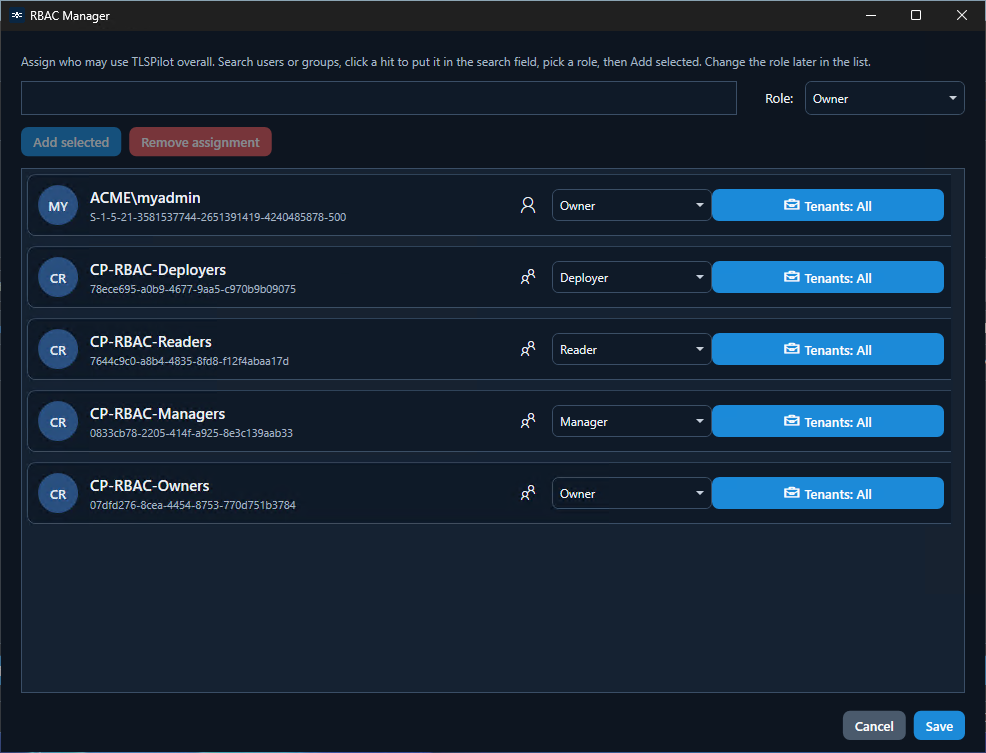Click the Remove assignment button
The image size is (986, 753).
click(200, 142)
